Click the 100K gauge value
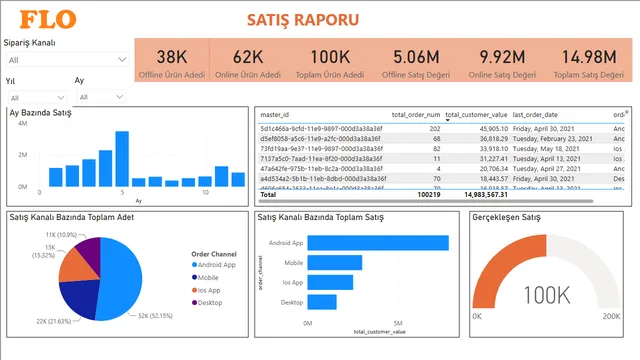Viewport: 640px width, 360px height. pyautogui.click(x=547, y=295)
